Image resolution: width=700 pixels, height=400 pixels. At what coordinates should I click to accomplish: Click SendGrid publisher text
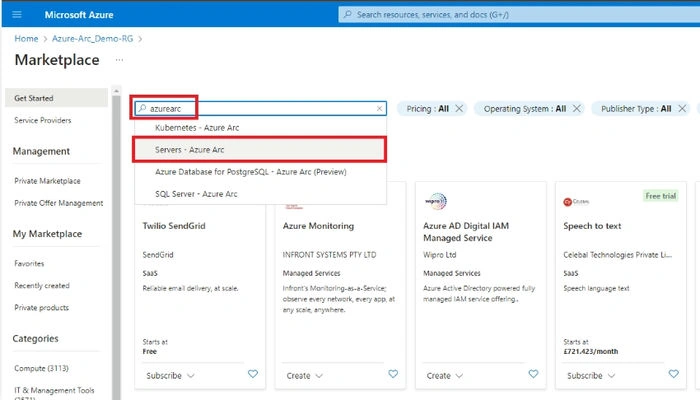coord(158,255)
